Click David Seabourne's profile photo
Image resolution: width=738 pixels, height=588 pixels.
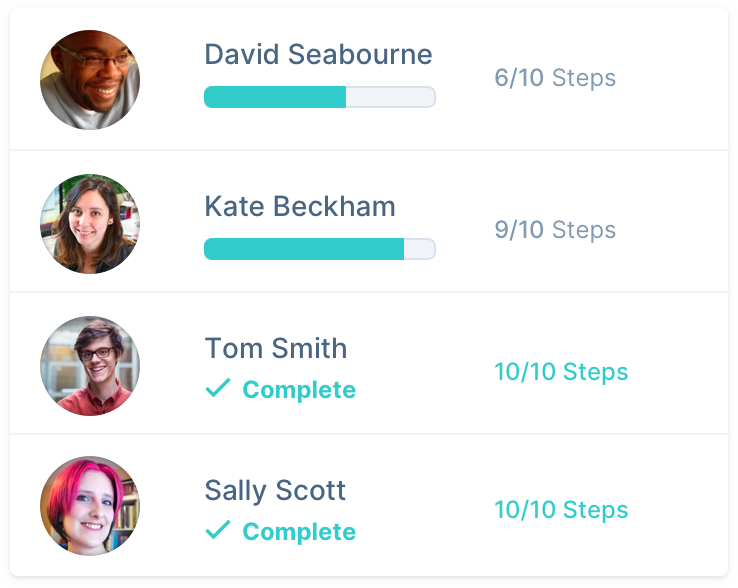(90, 80)
